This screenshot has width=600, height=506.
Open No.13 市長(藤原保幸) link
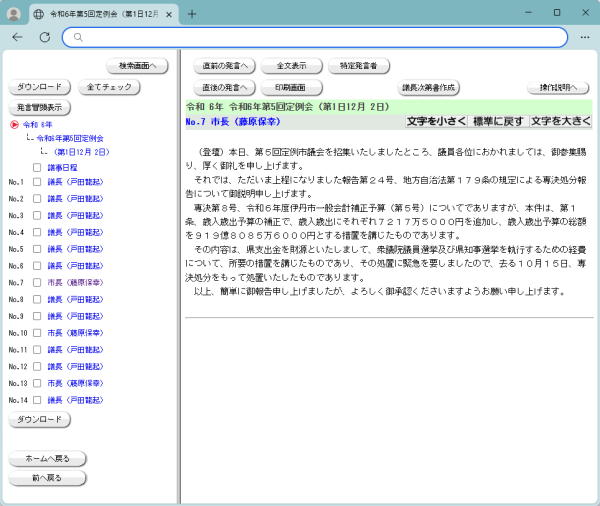pyautogui.click(x=75, y=383)
